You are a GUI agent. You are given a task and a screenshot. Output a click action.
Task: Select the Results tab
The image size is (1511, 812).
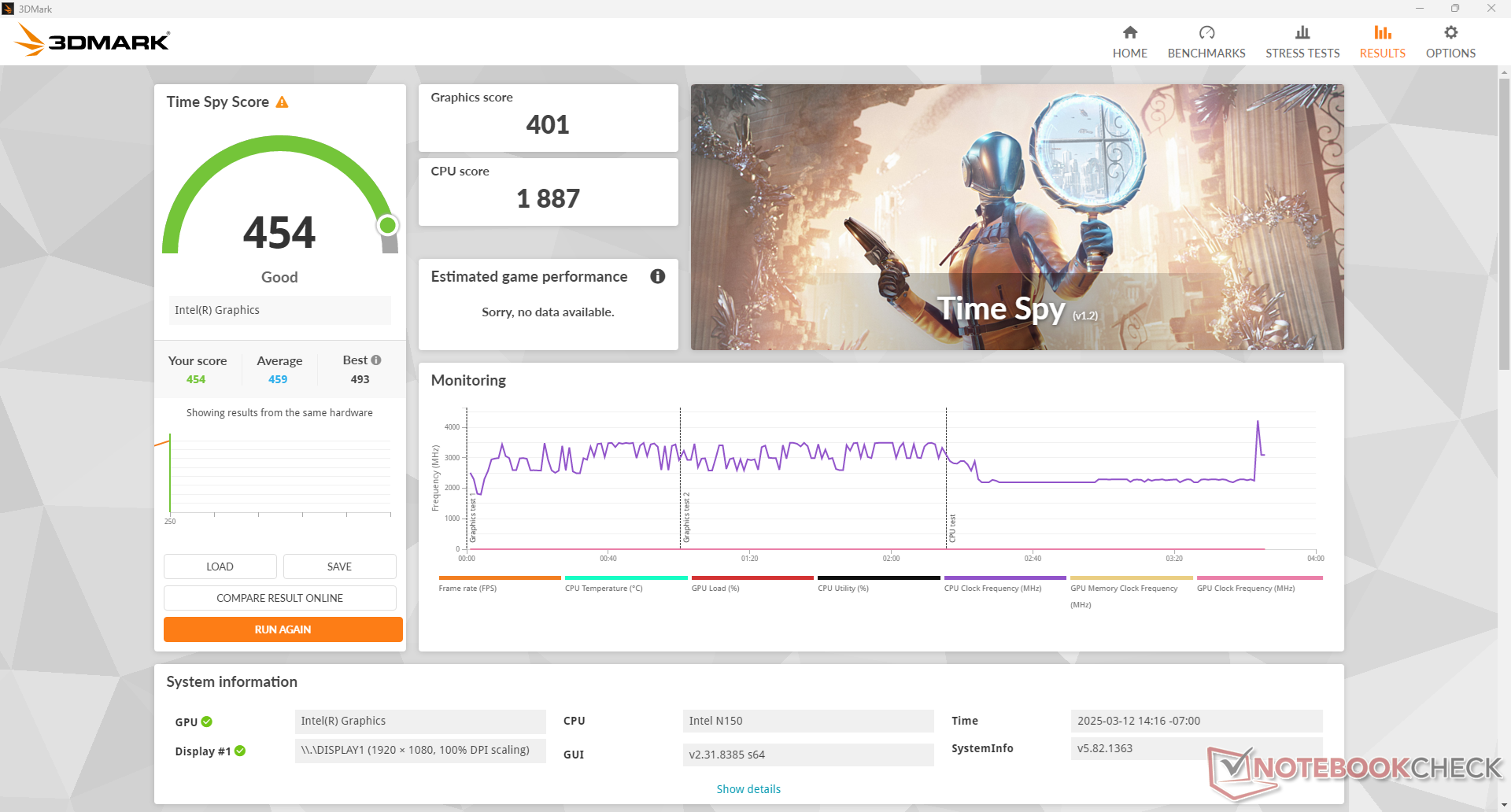[x=1382, y=42]
